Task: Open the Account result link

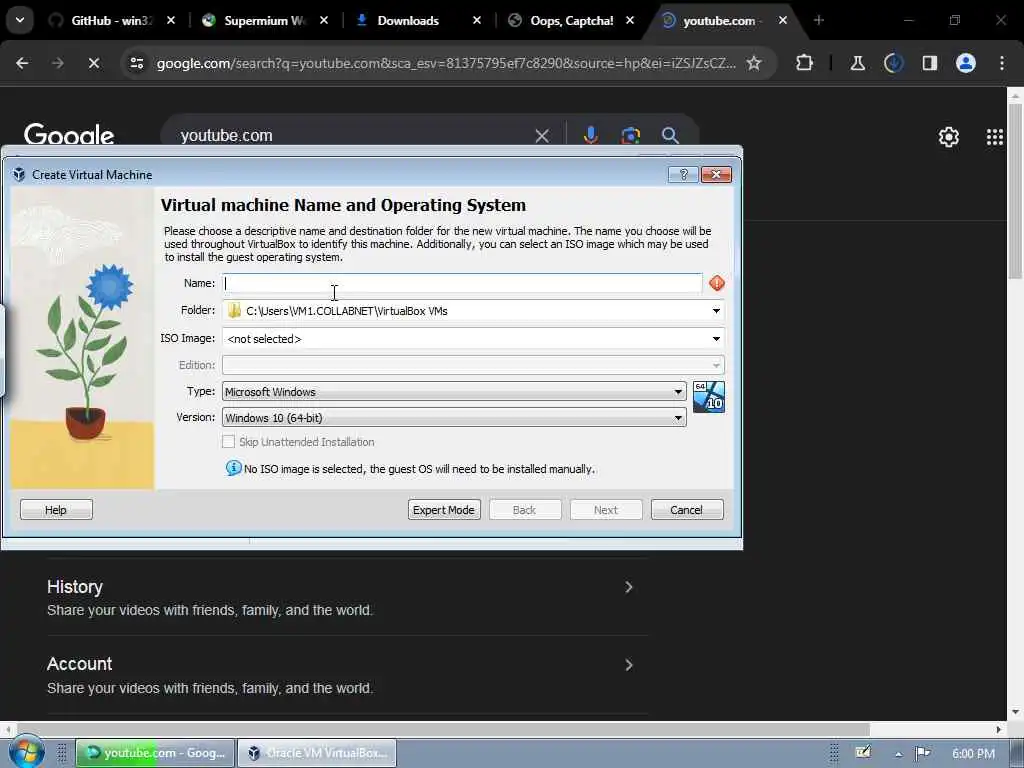Action: [x=80, y=664]
